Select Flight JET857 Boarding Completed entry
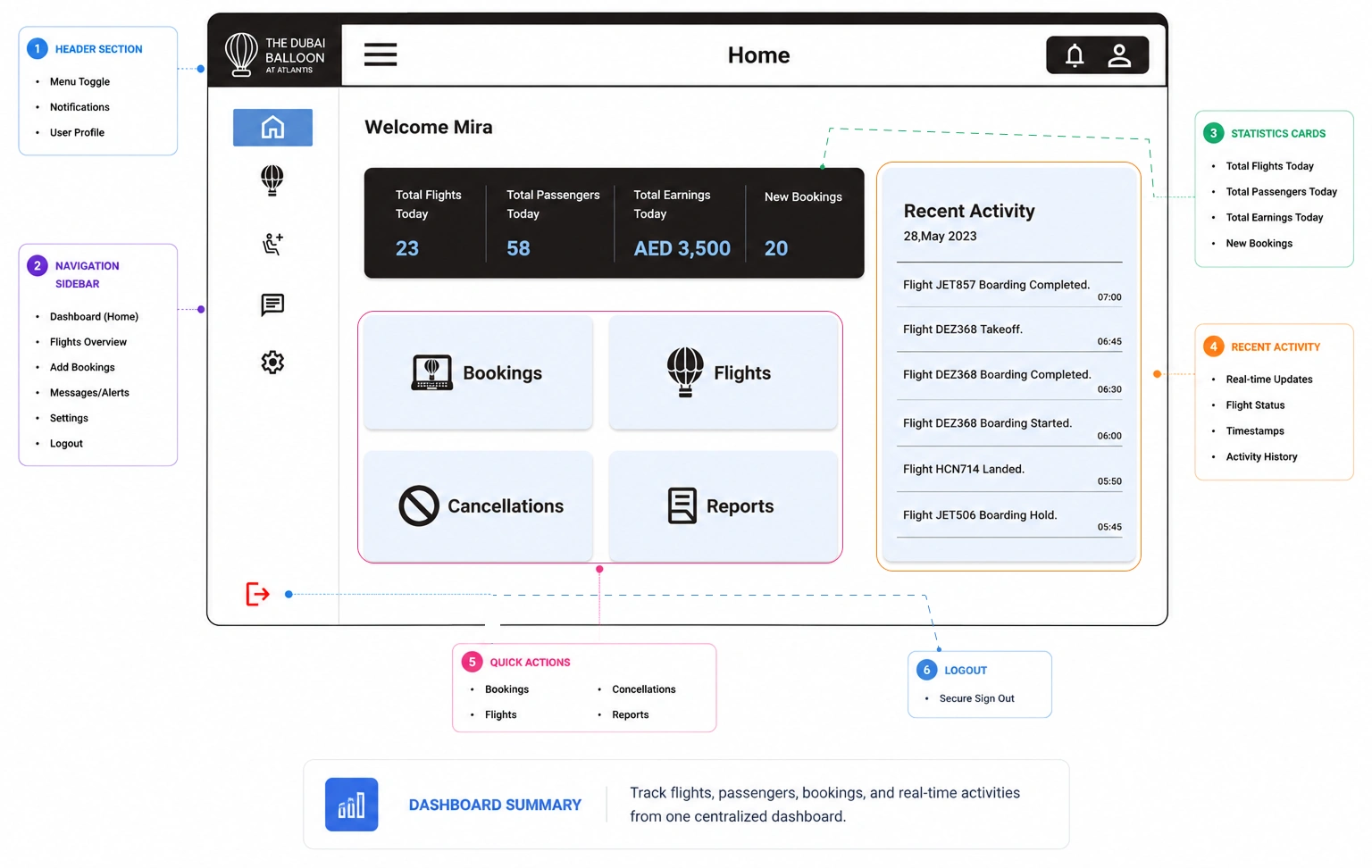 pos(1009,288)
